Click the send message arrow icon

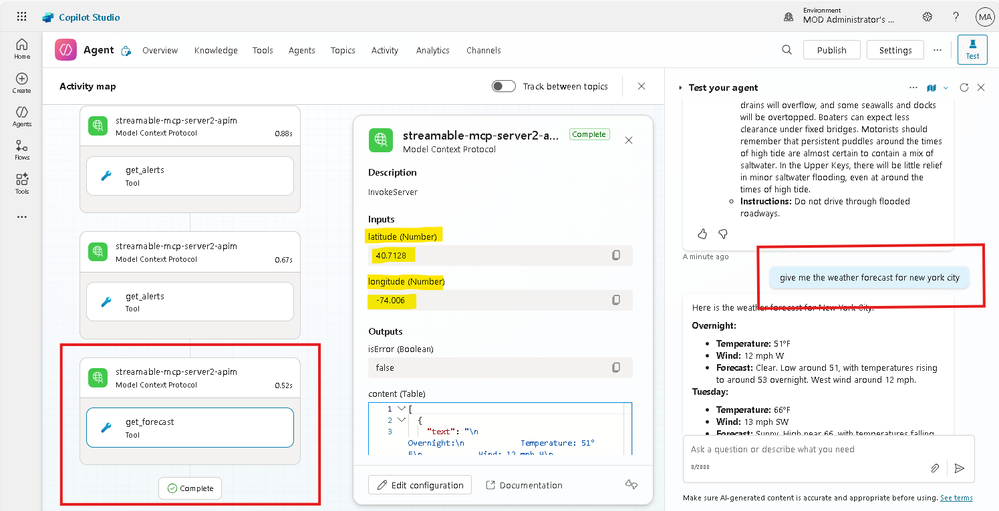point(959,468)
